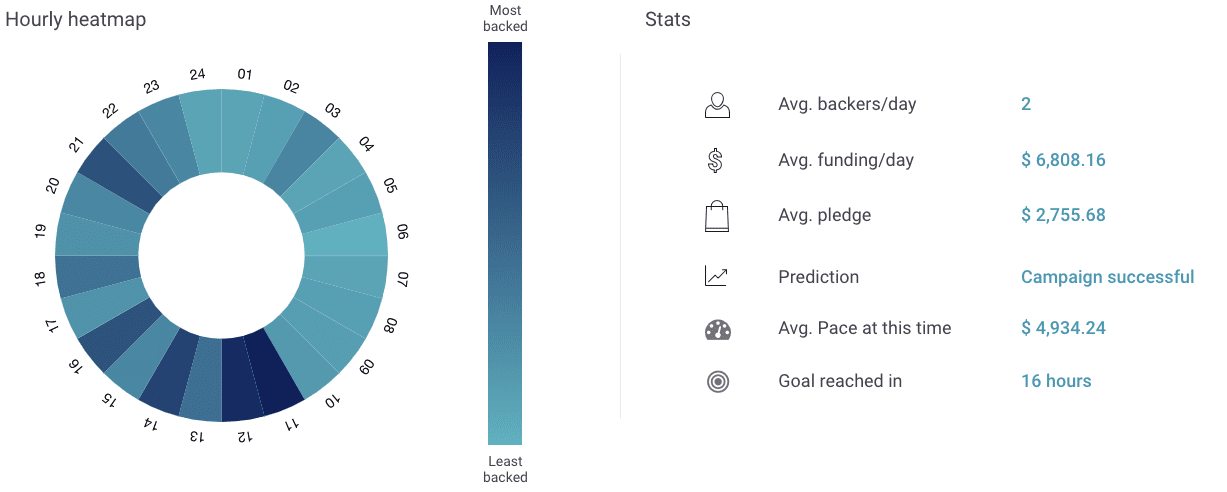
Task: Click the goal target icon
Action: click(x=717, y=381)
